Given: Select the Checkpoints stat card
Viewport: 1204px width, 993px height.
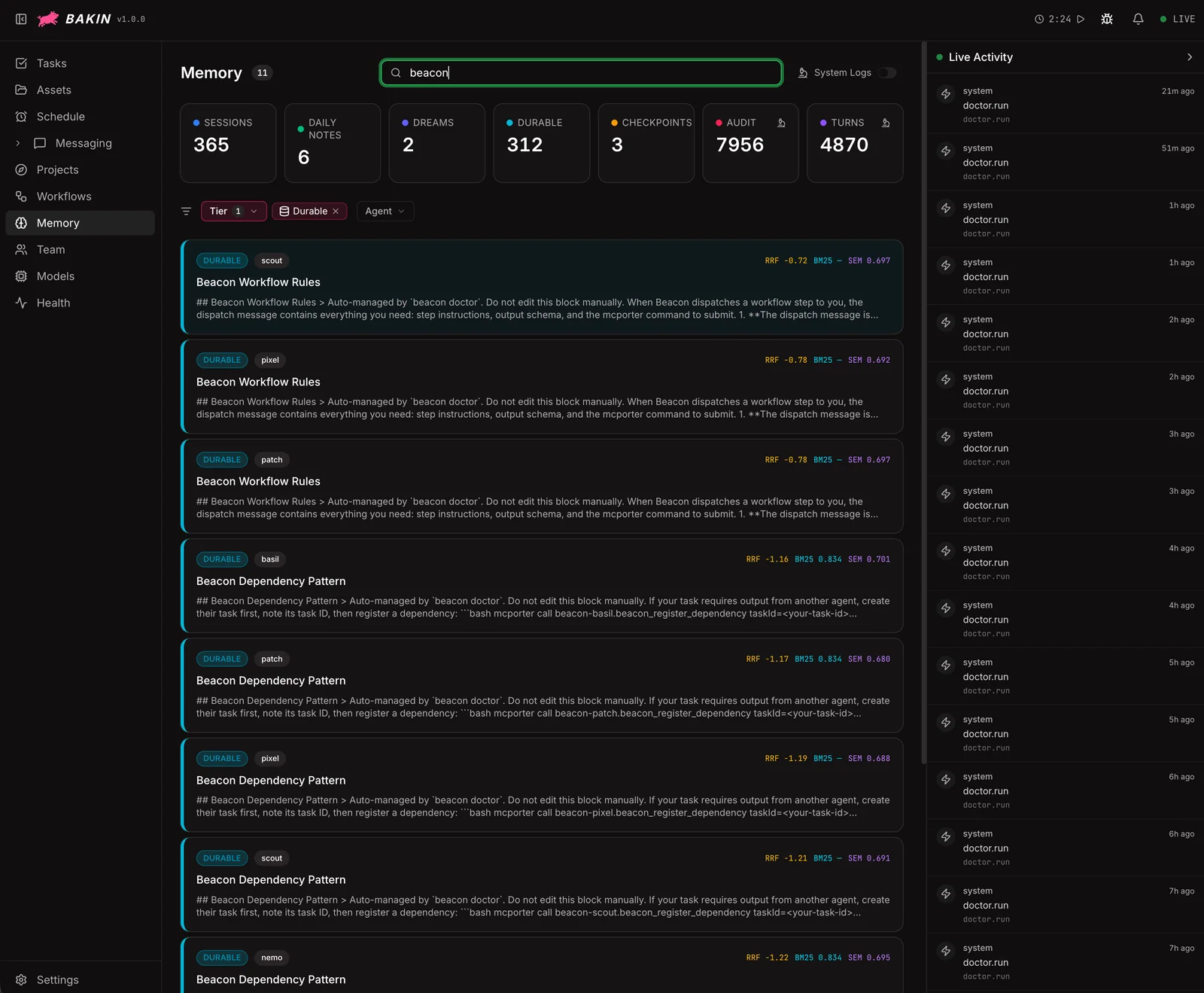Looking at the screenshot, I should coord(646,143).
